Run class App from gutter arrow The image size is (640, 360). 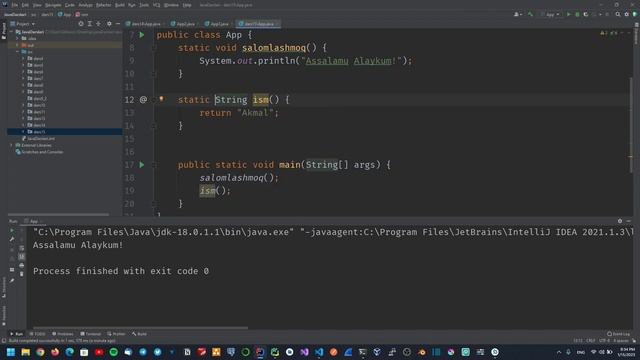coord(142,35)
